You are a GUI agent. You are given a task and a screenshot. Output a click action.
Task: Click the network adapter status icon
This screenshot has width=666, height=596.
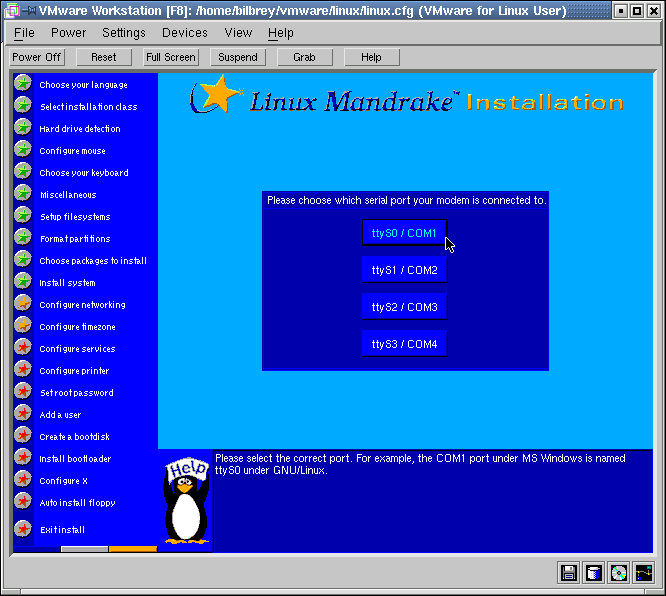click(x=643, y=573)
